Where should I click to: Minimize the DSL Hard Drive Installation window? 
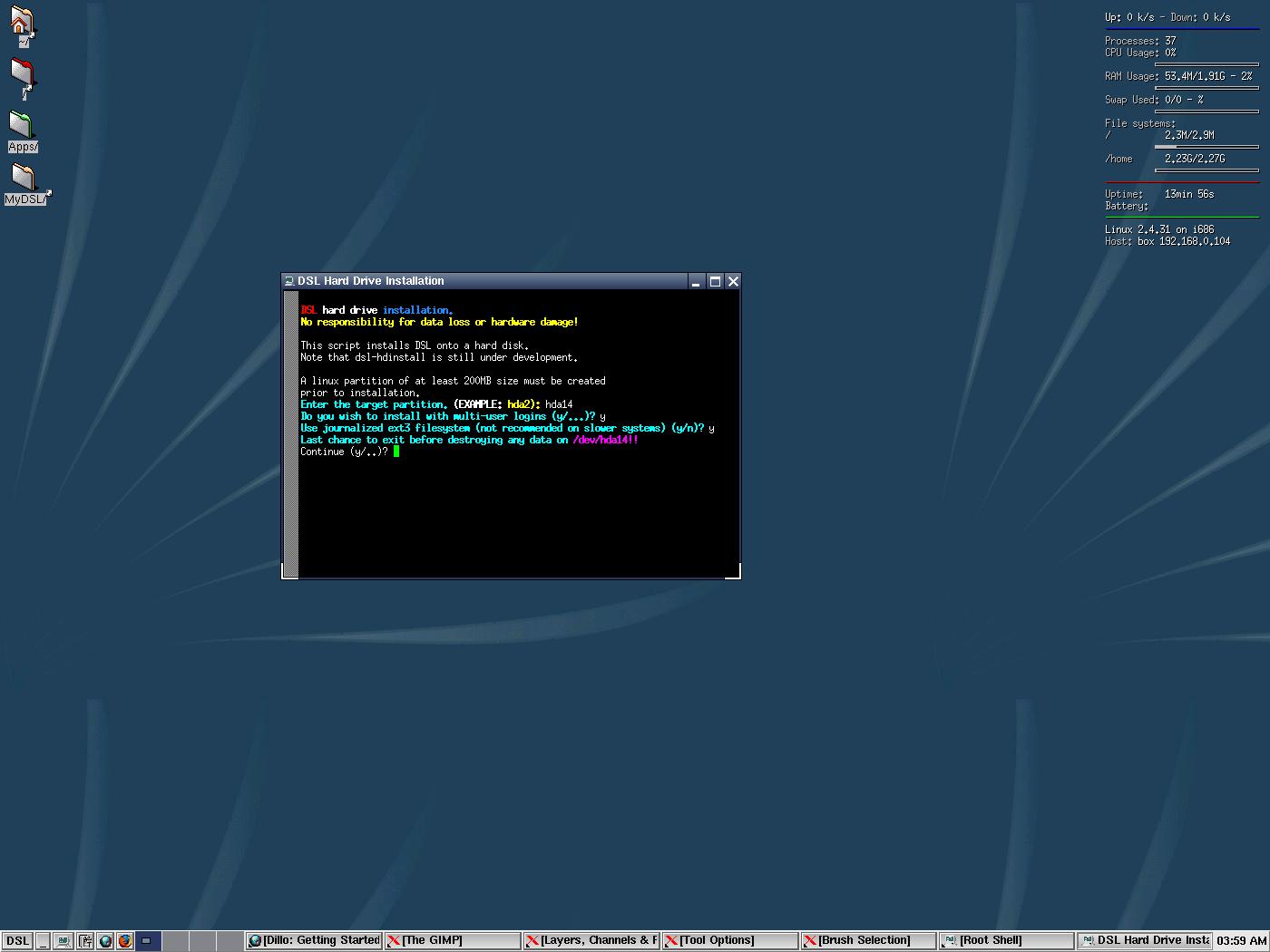696,282
